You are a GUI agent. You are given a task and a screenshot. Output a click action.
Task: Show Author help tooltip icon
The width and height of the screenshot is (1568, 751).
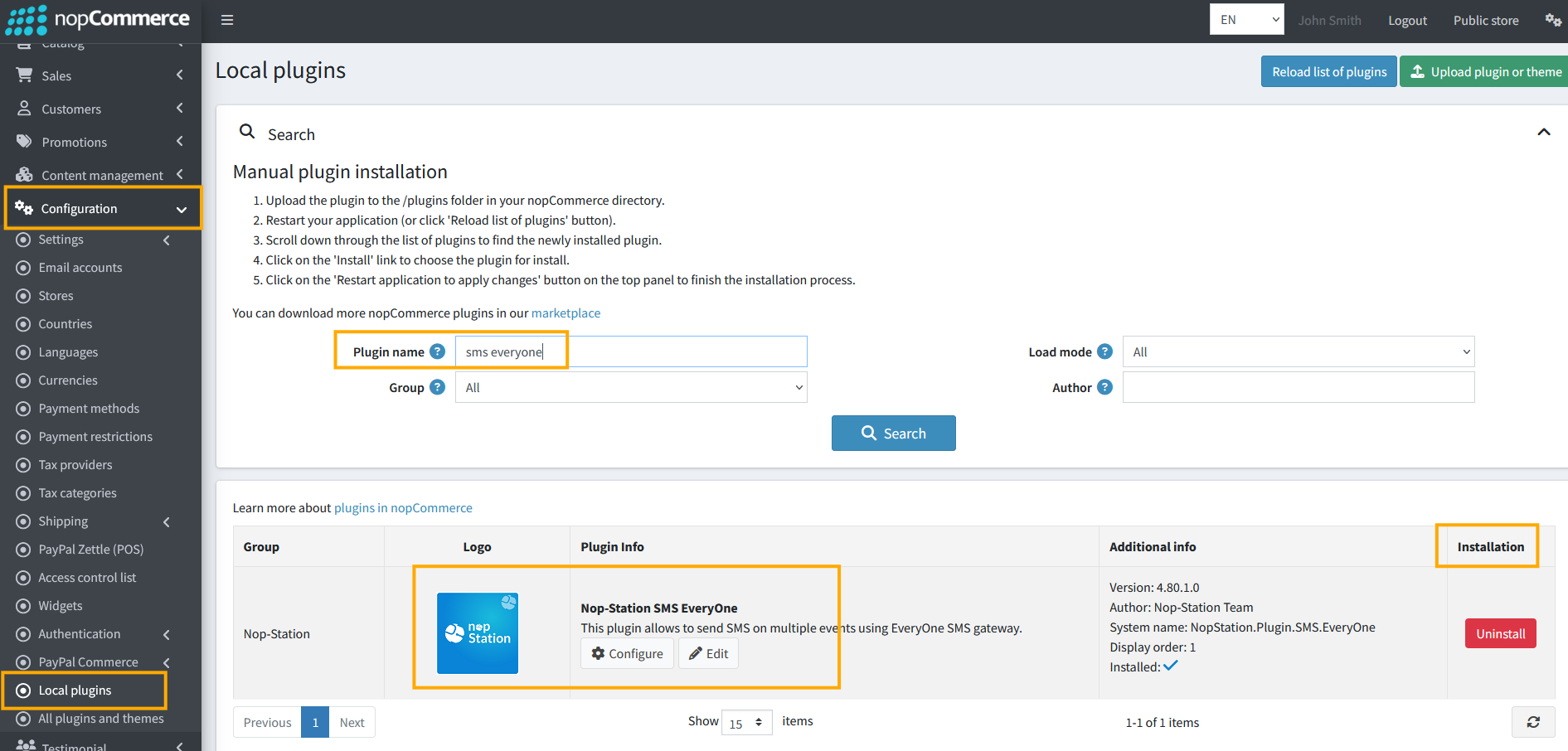point(1104,387)
